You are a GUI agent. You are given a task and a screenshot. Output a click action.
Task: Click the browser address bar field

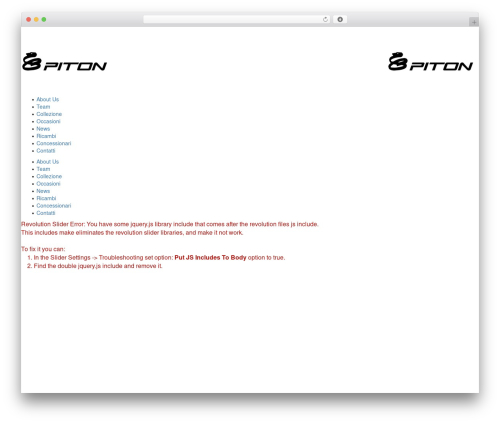[237, 19]
